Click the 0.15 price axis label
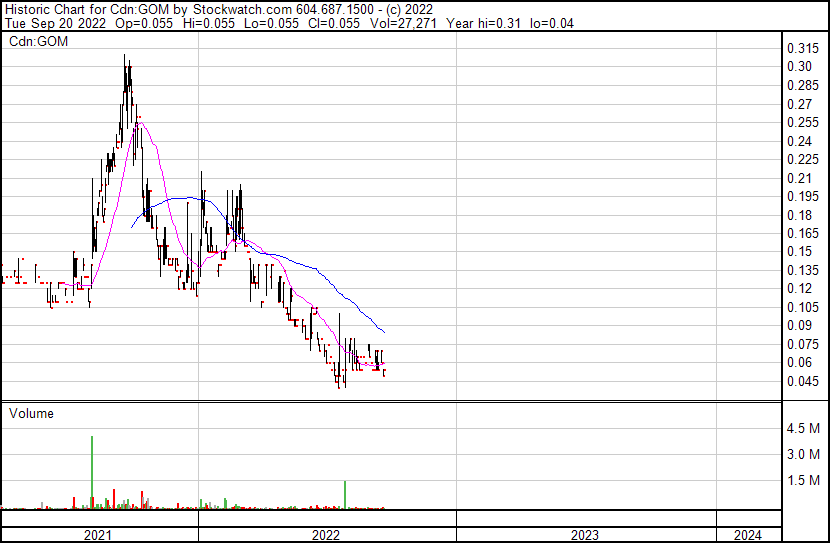This screenshot has width=830, height=543. click(x=798, y=252)
